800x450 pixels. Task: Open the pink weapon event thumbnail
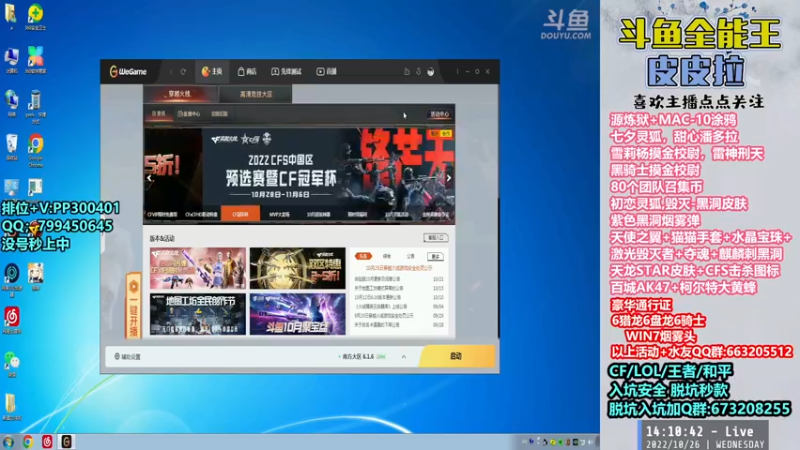198,268
